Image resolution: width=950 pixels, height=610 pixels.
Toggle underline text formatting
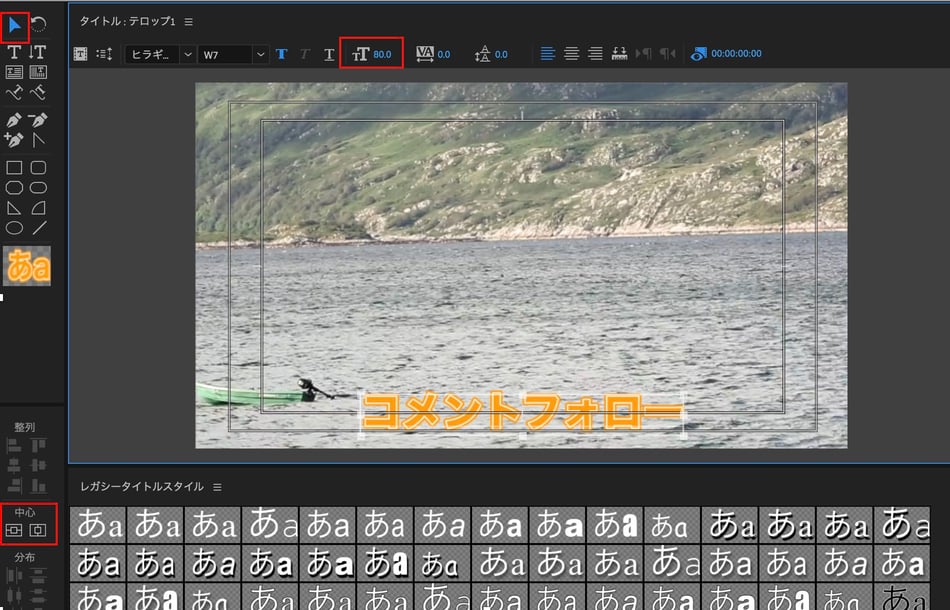click(329, 54)
